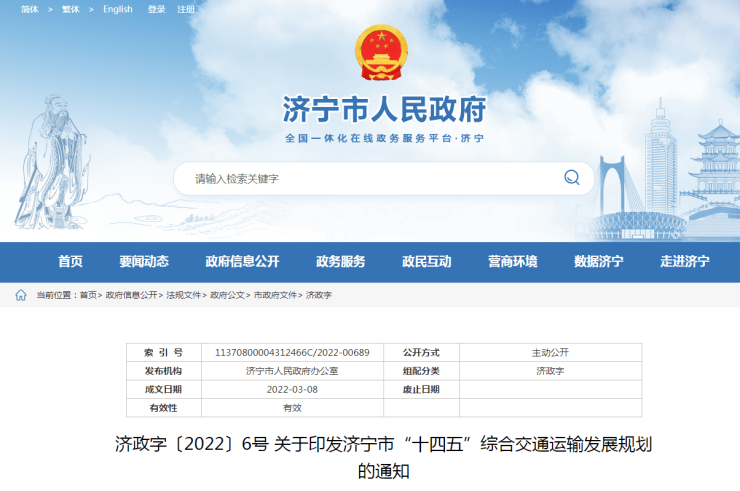Switch language to 繁体

pos(71,9)
